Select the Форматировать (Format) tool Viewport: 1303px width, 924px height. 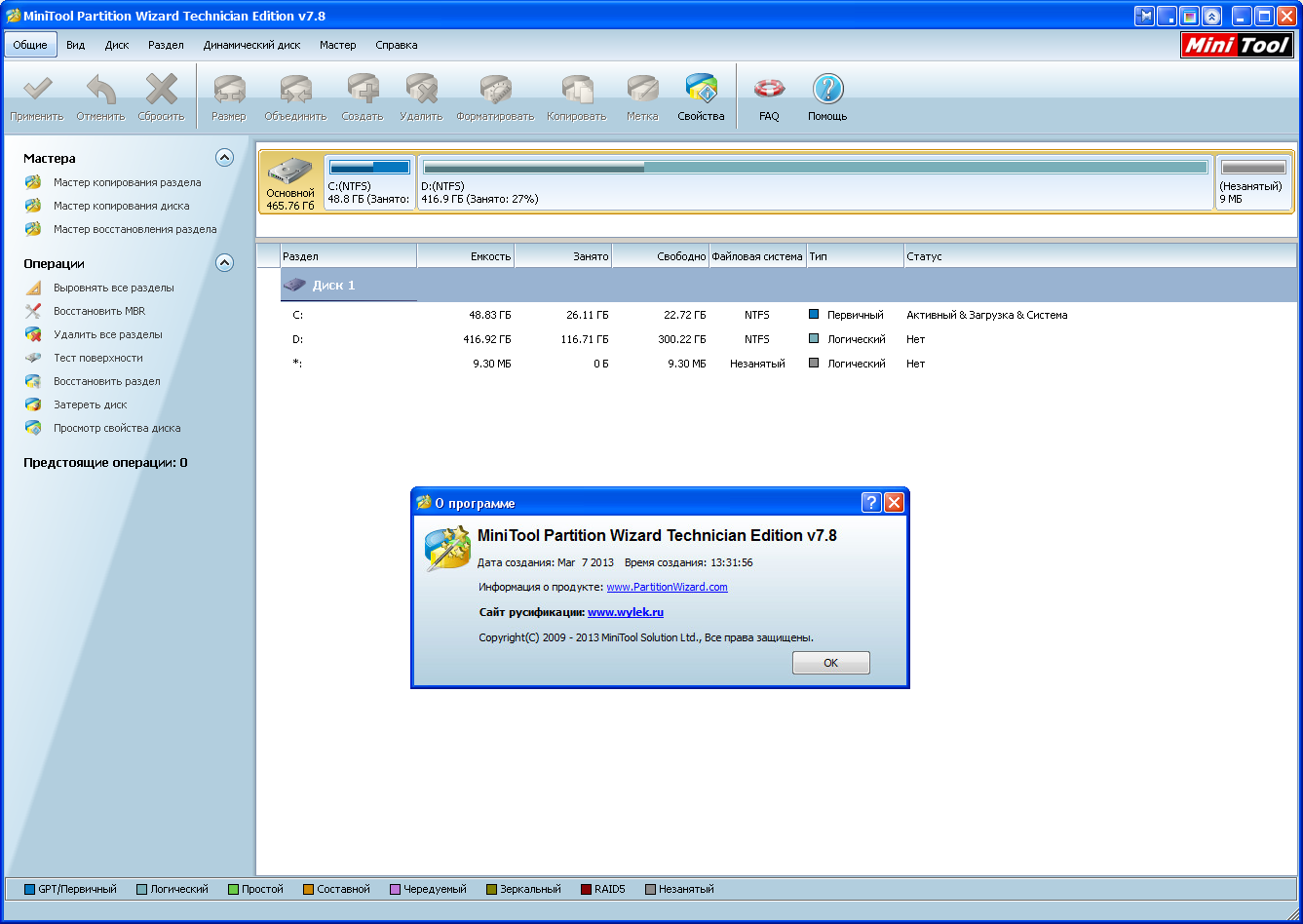point(495,98)
